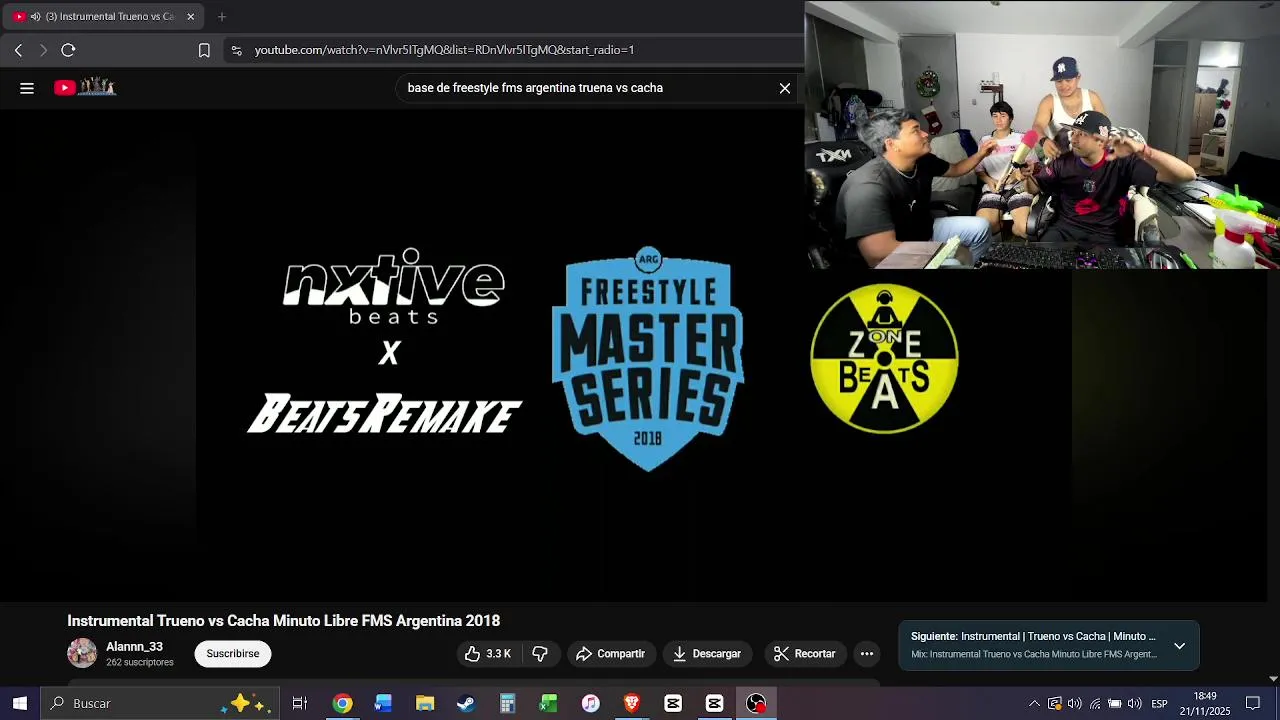Image resolution: width=1280 pixels, height=720 pixels.
Task: Bookmark this page
Action: pyautogui.click(x=204, y=50)
